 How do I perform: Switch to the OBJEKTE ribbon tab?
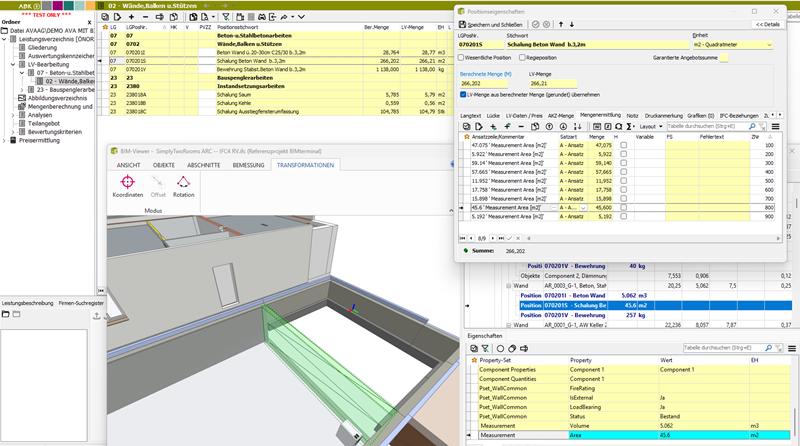point(163,164)
